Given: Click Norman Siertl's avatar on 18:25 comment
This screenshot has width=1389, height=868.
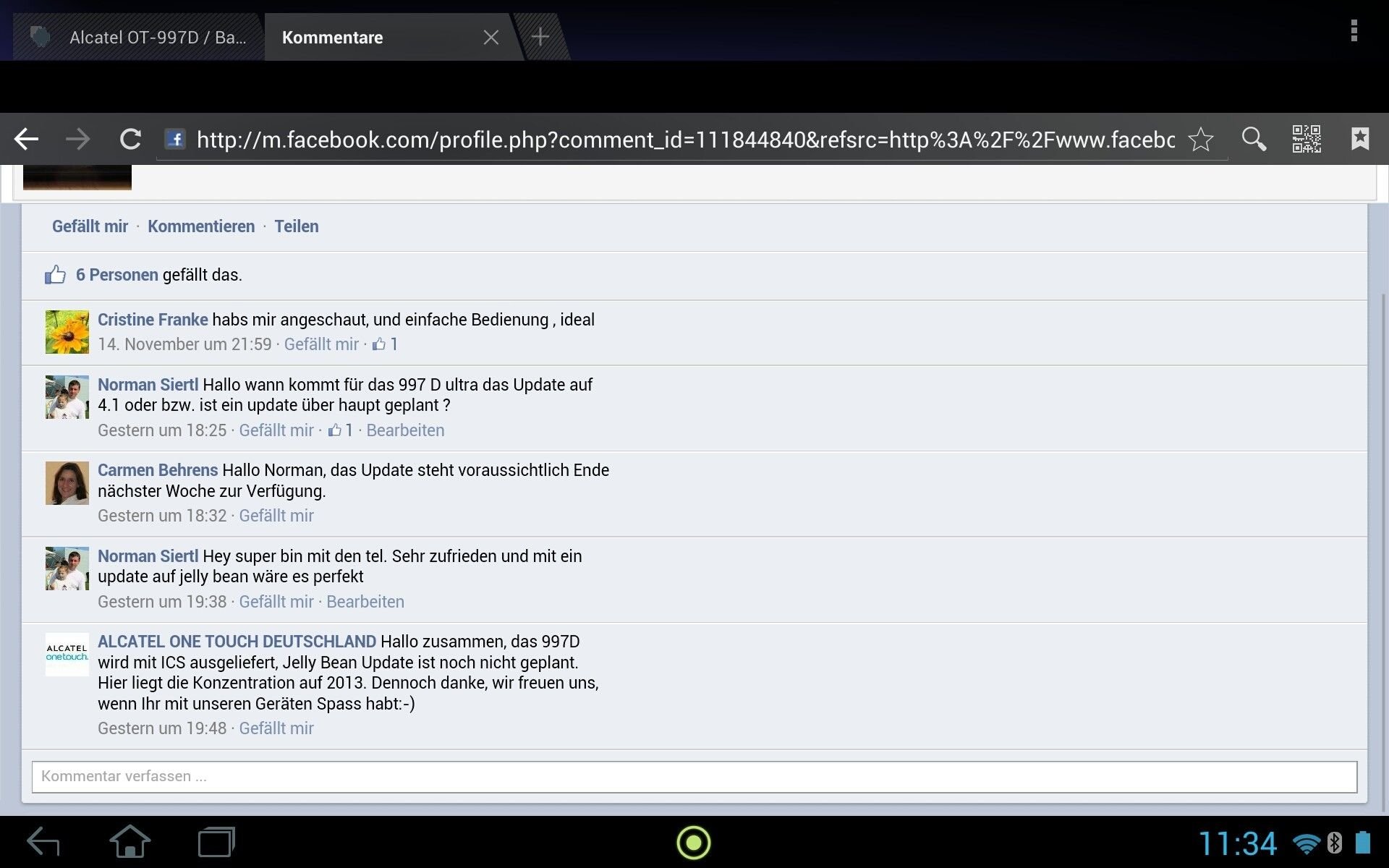Looking at the screenshot, I should [x=67, y=397].
